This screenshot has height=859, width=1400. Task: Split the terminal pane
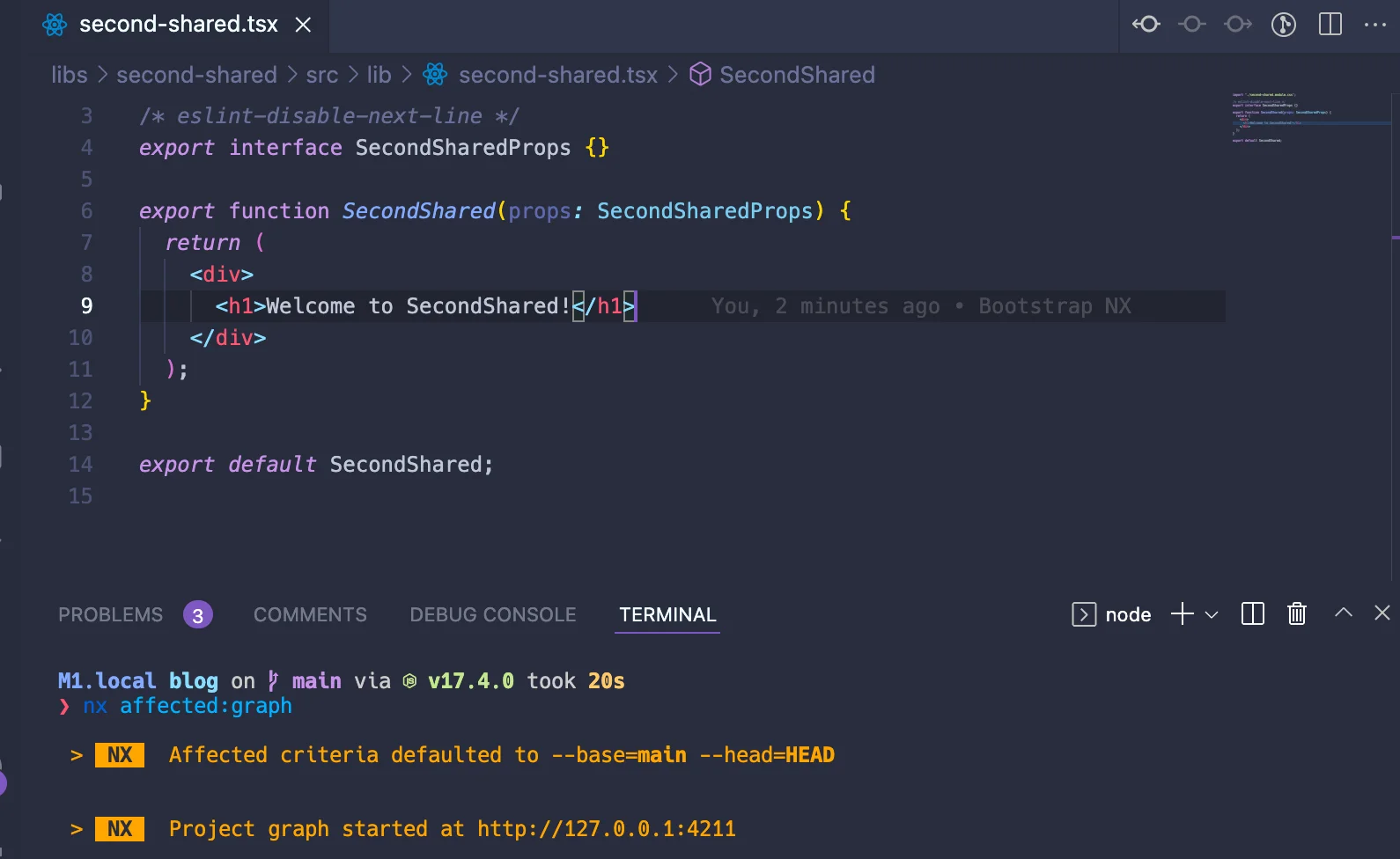click(1252, 613)
